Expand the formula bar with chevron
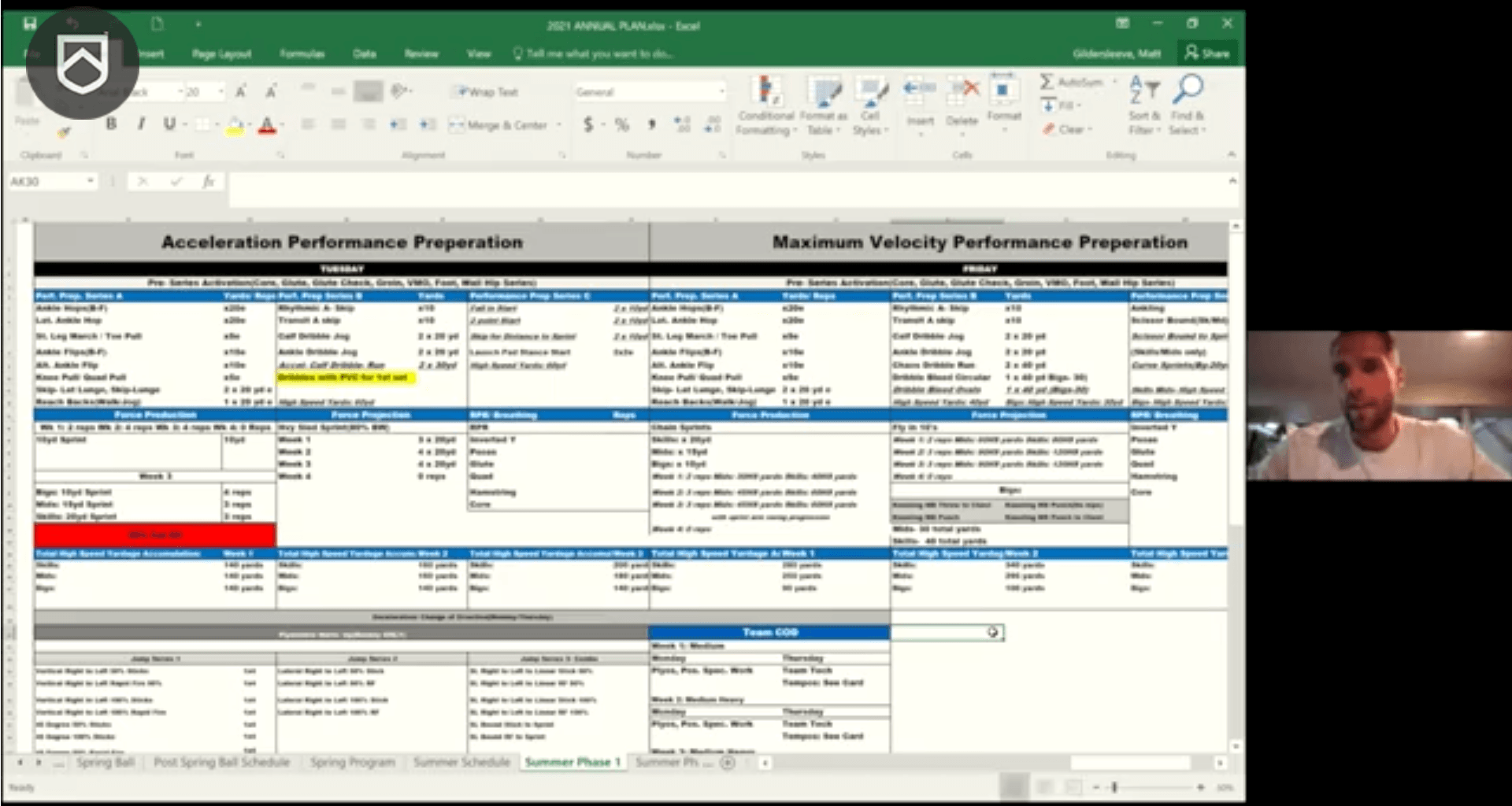The width and height of the screenshot is (1512, 806). point(1232,181)
